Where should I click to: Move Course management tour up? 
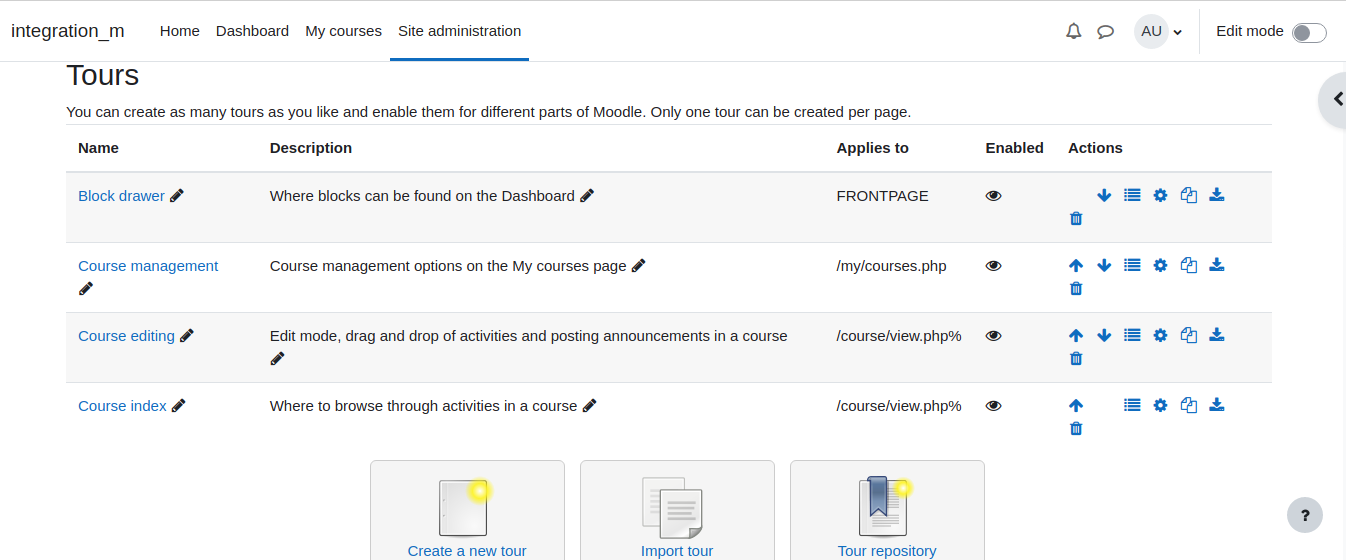point(1076,265)
